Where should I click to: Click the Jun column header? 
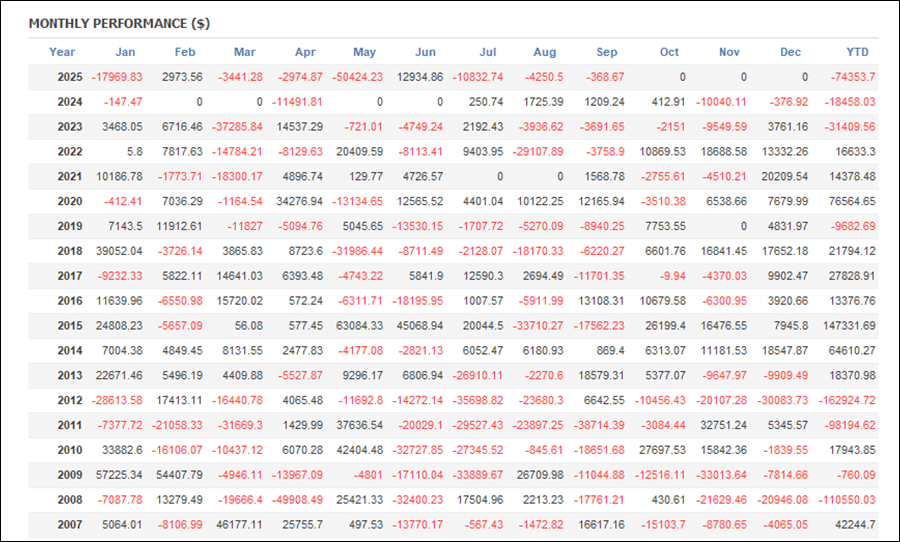click(x=425, y=52)
